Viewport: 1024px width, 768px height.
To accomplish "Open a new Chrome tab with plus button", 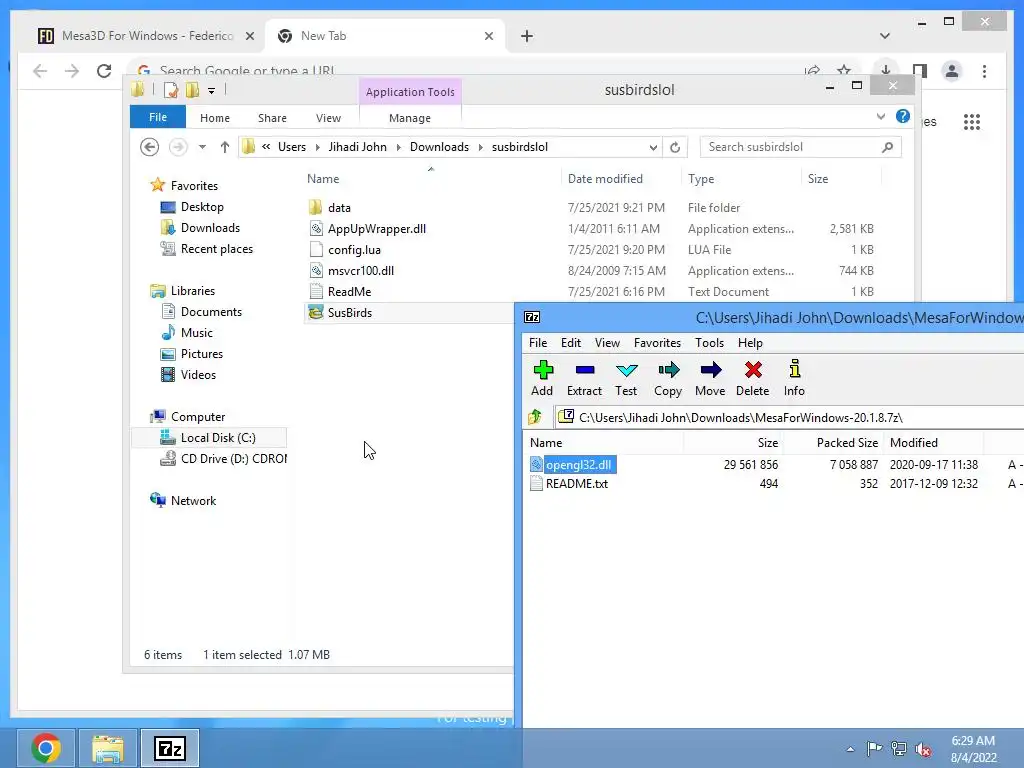I will 527,37.
